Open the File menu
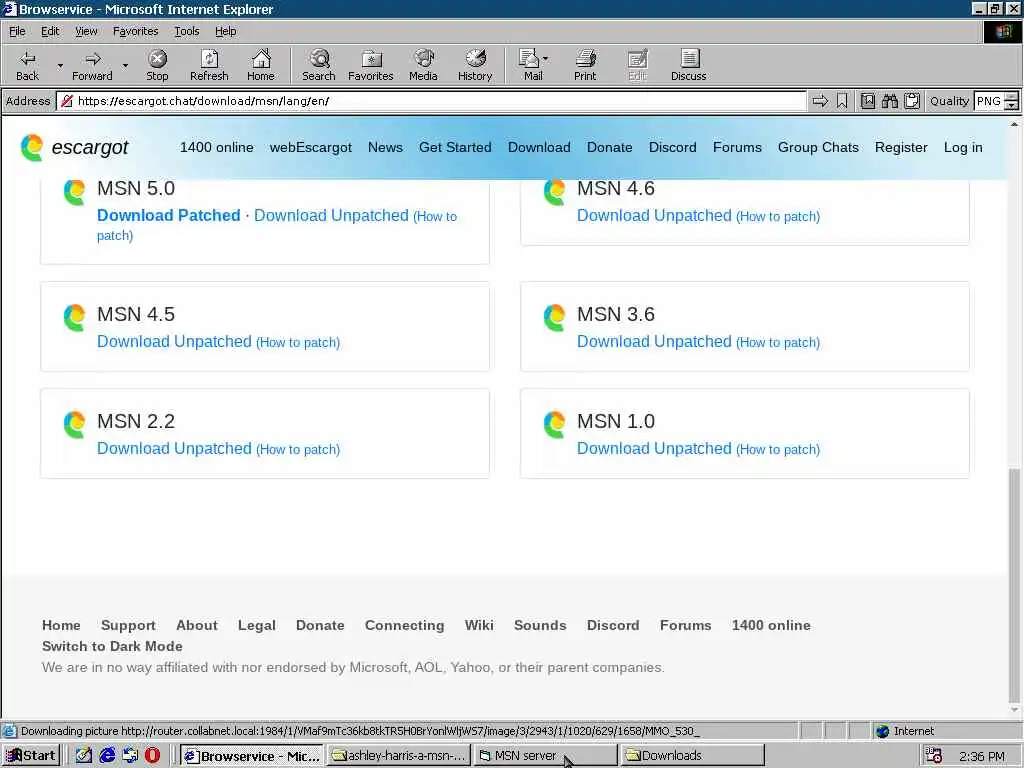Viewport: 1024px width, 768px height. pyautogui.click(x=17, y=31)
